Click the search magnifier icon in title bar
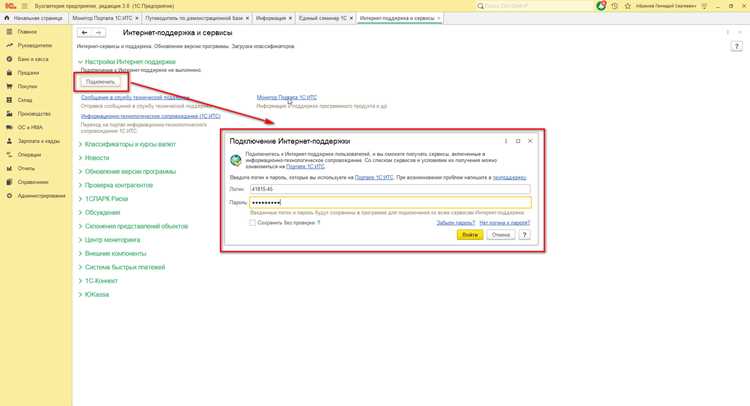Image resolution: width=750 pixels, height=406 pixels. pos(480,6)
